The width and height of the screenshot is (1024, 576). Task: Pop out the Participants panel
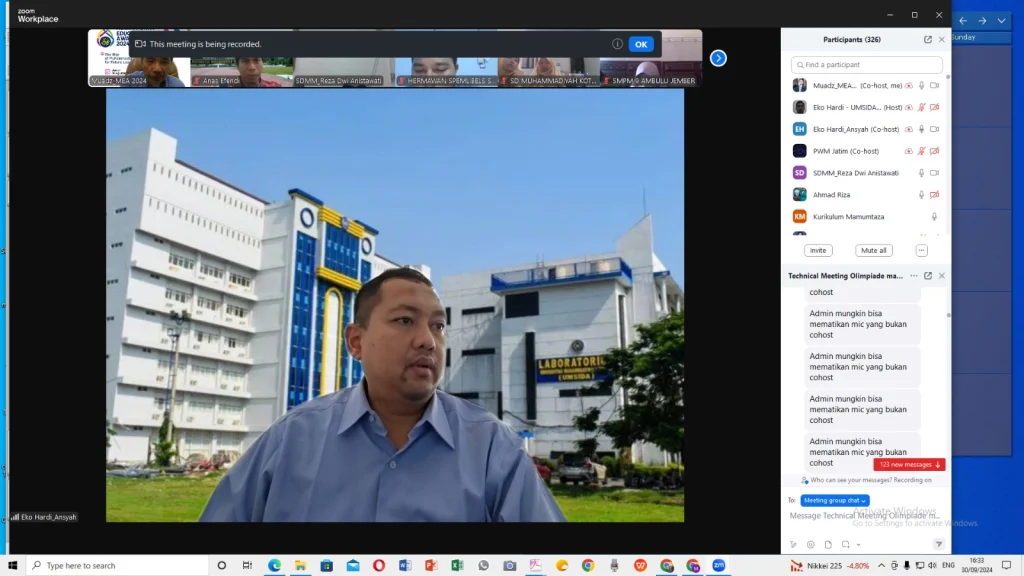928,40
